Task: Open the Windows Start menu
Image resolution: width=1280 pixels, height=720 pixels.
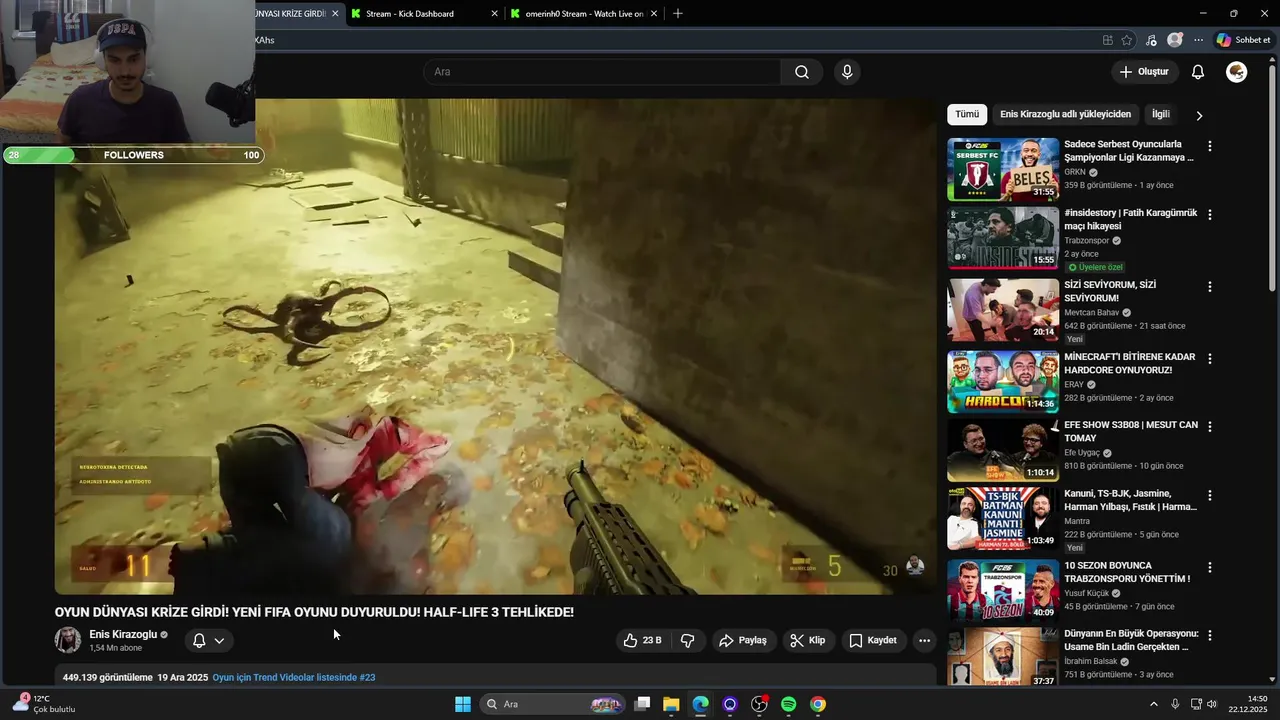Action: [x=463, y=704]
